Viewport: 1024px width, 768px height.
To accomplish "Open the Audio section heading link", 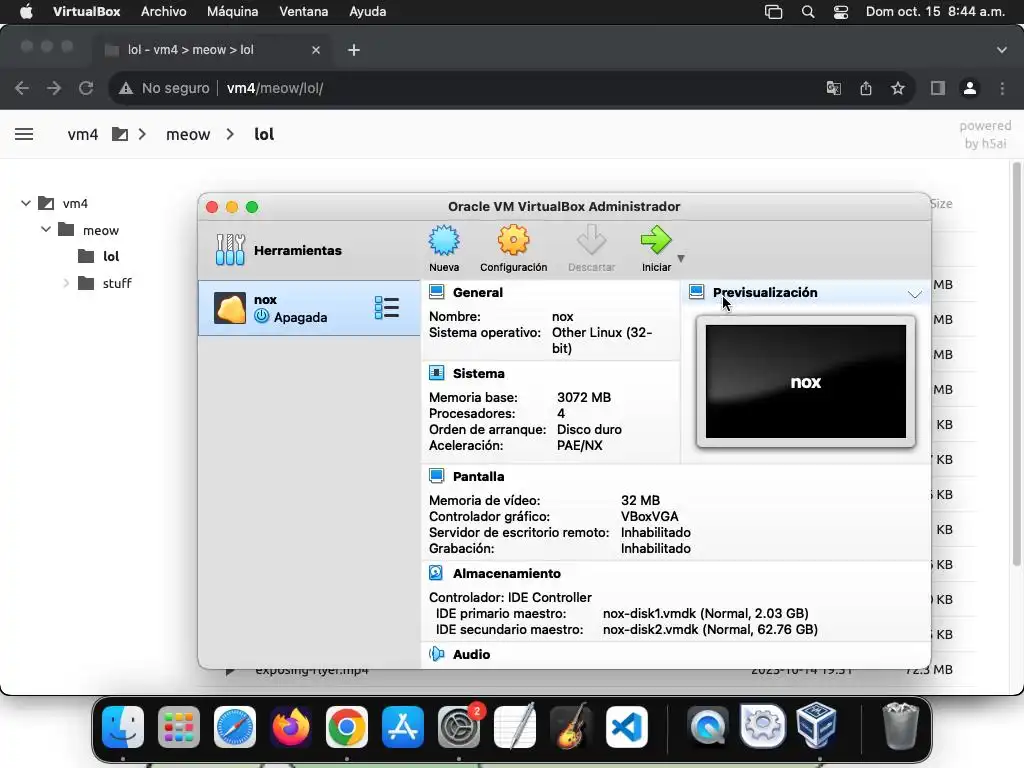I will [472, 654].
